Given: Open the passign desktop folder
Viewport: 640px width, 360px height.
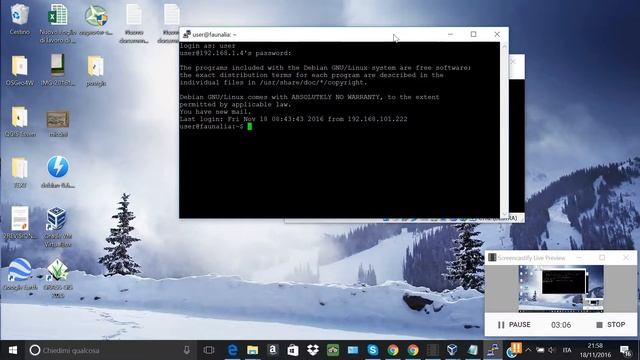Looking at the screenshot, I should (96, 66).
